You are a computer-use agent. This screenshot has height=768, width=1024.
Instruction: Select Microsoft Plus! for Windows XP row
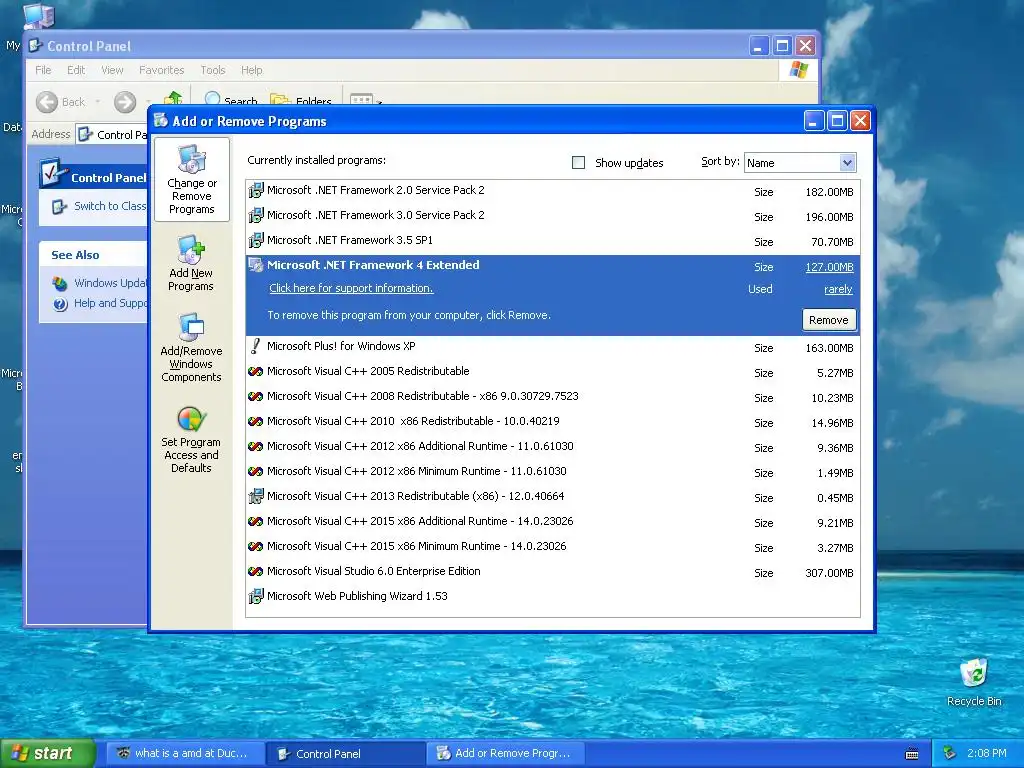(x=552, y=347)
